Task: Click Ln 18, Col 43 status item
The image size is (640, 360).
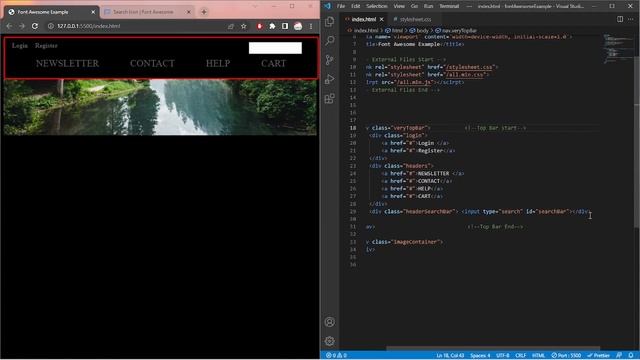Action: click(450, 356)
